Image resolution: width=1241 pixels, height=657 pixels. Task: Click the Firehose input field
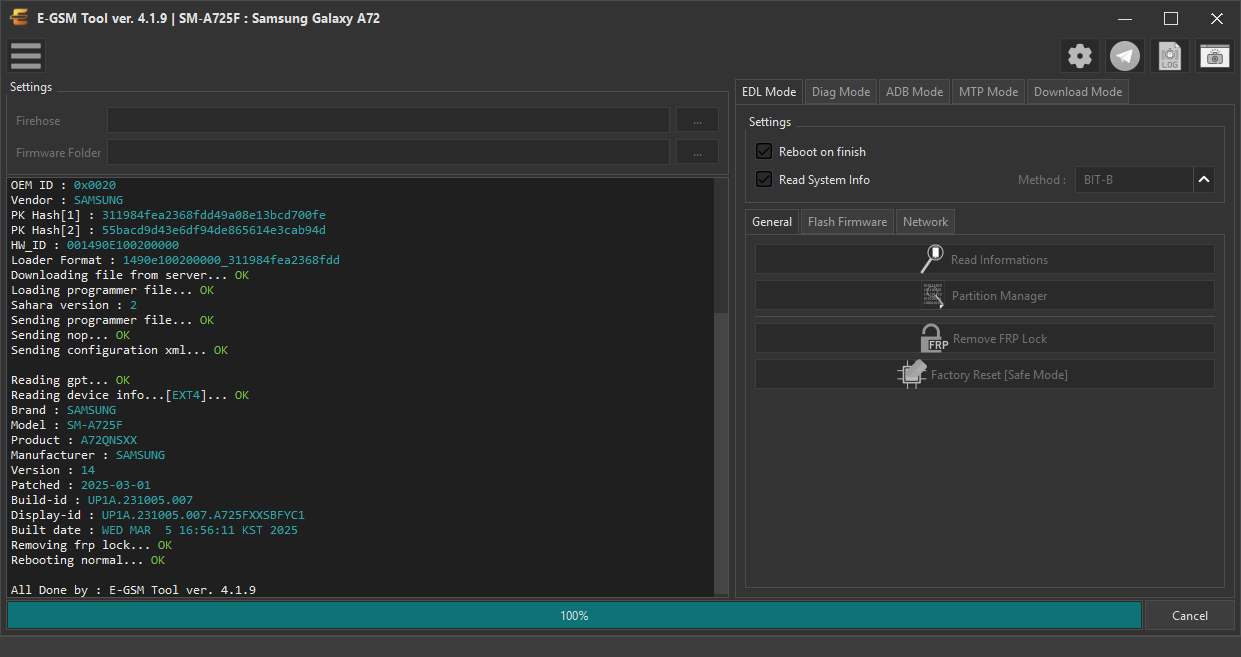pos(388,120)
